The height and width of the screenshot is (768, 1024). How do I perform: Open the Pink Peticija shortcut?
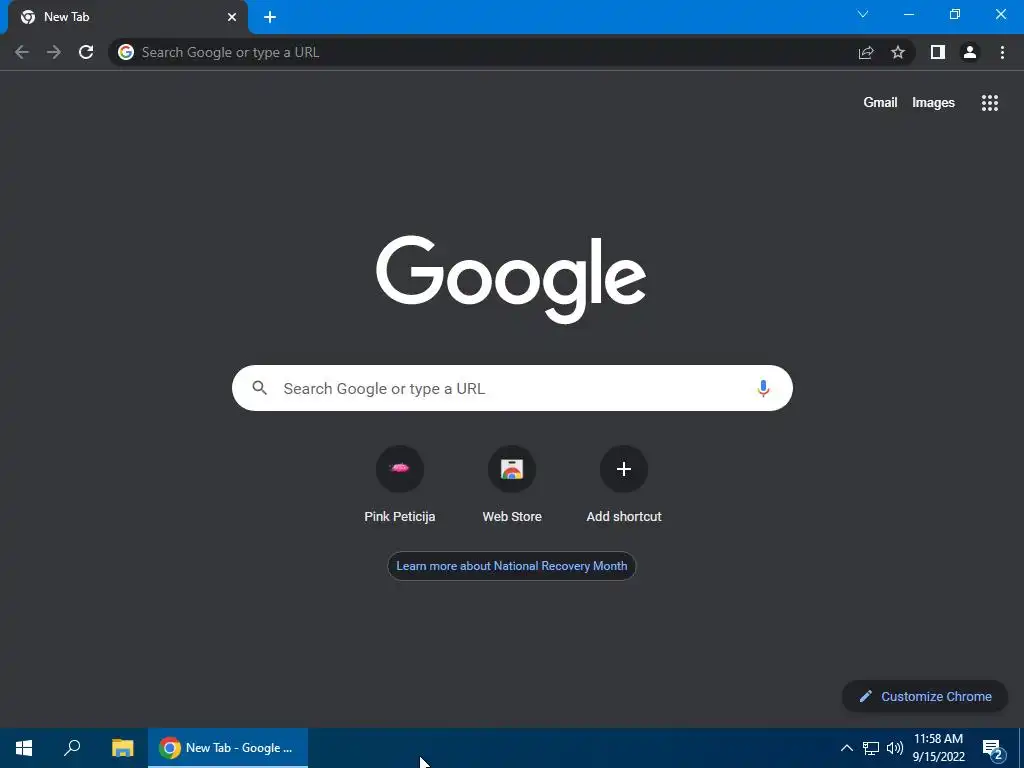pos(400,485)
